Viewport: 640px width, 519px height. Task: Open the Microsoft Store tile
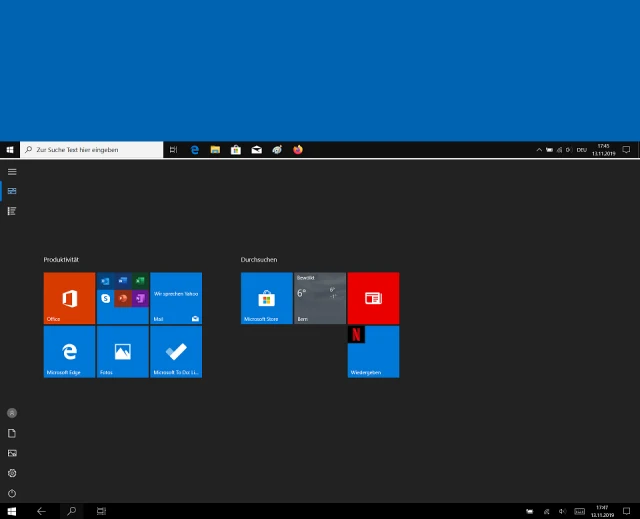click(266, 298)
